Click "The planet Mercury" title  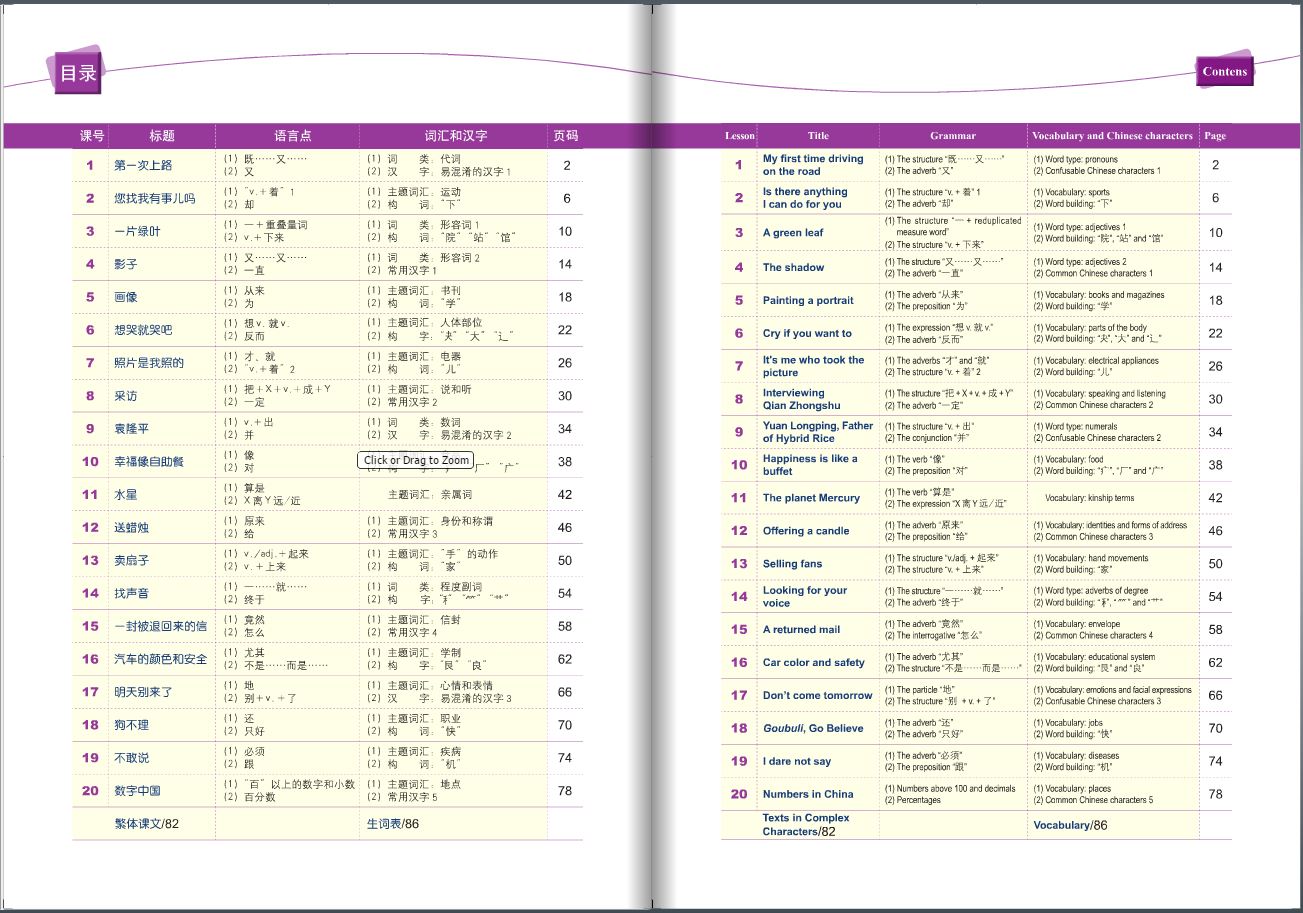[811, 498]
